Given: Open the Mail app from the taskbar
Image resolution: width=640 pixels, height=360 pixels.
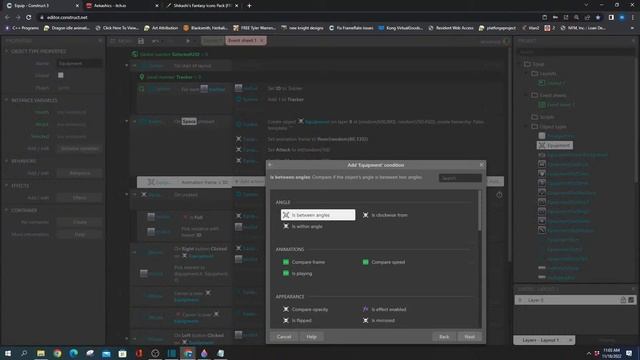Looking at the screenshot, I should [106, 353].
